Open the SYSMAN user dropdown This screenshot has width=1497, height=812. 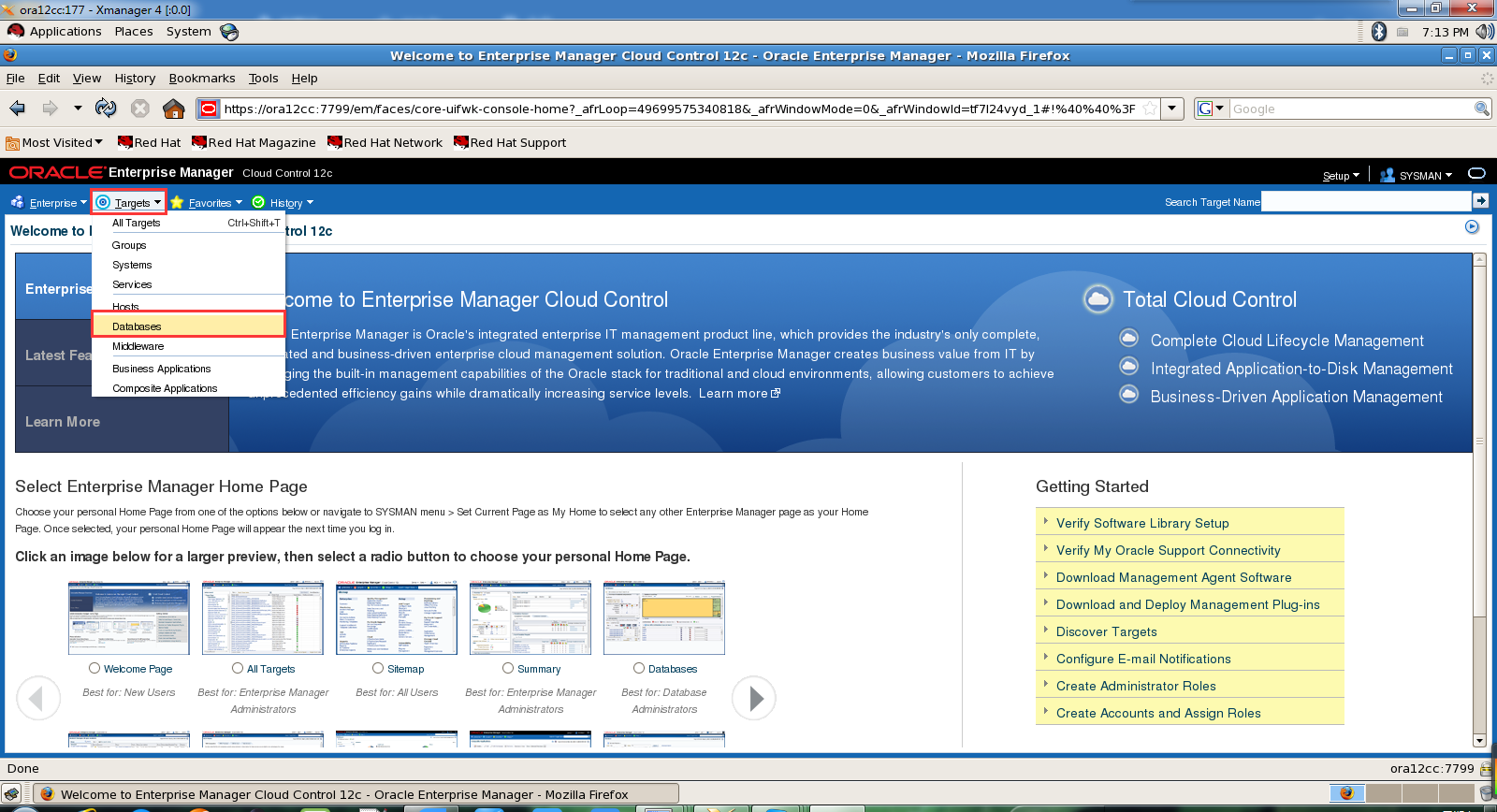1417,176
